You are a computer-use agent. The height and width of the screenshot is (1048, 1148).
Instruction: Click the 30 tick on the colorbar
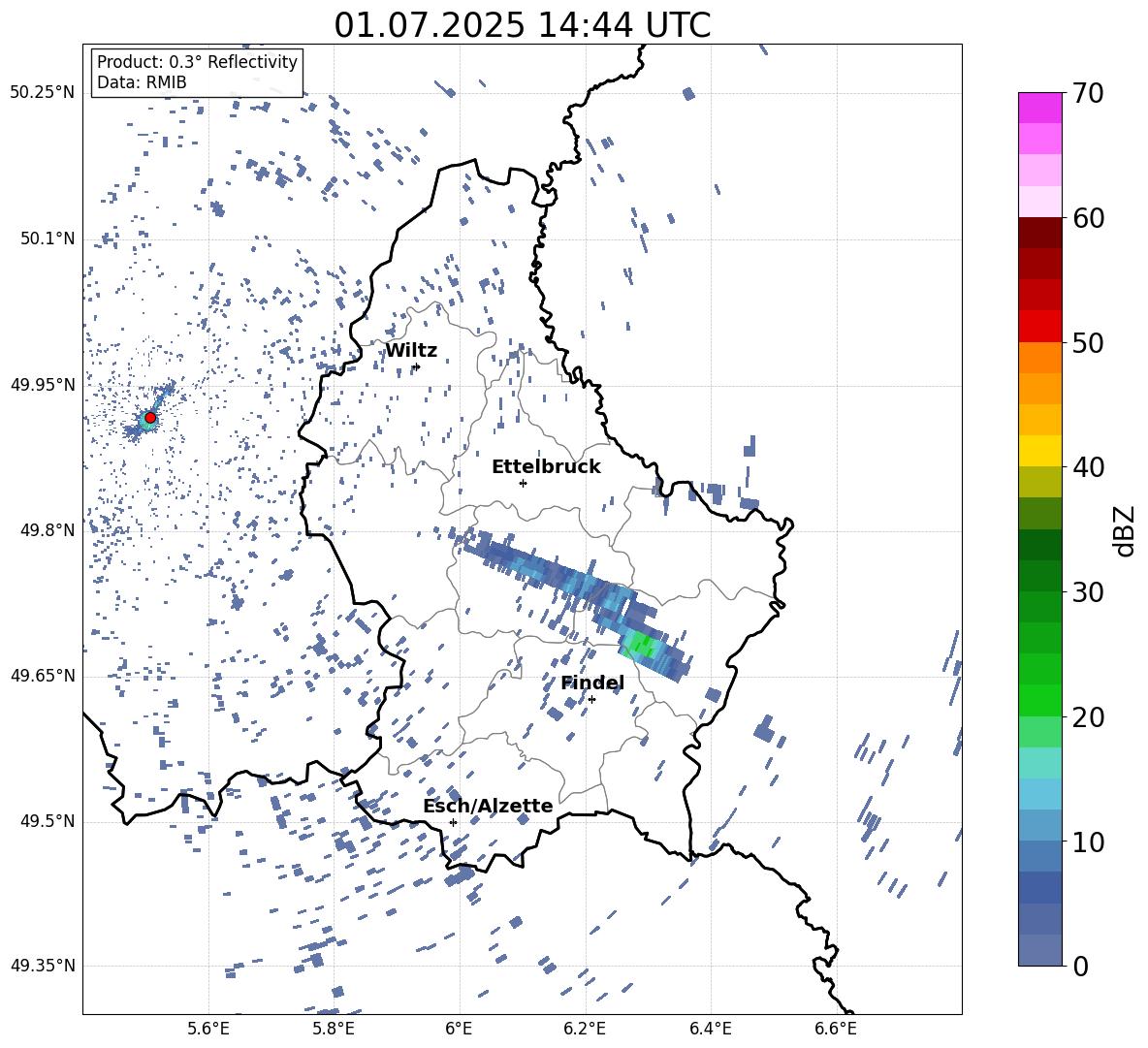pyautogui.click(x=1088, y=591)
